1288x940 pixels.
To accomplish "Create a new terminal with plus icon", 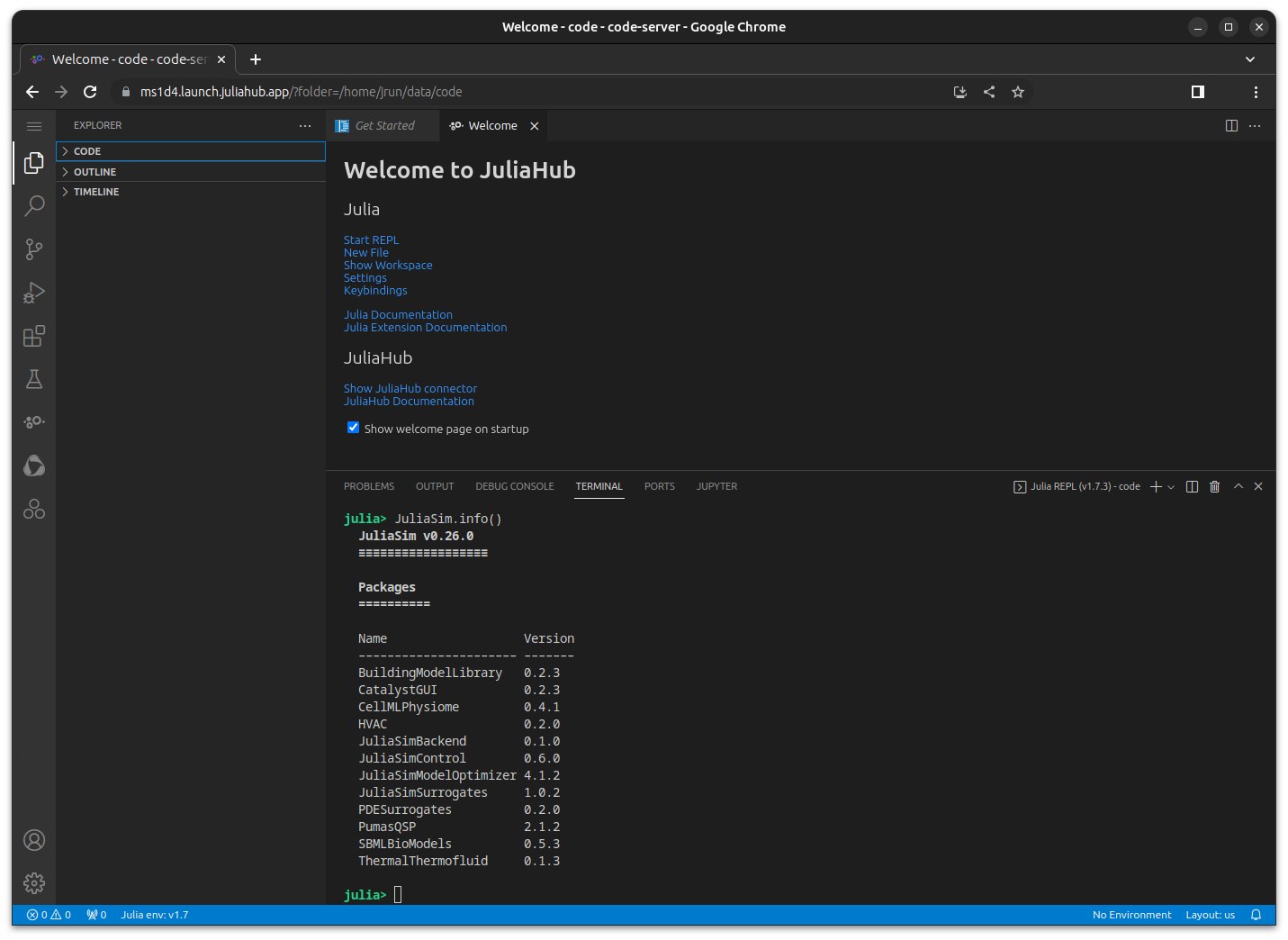I will [1156, 486].
